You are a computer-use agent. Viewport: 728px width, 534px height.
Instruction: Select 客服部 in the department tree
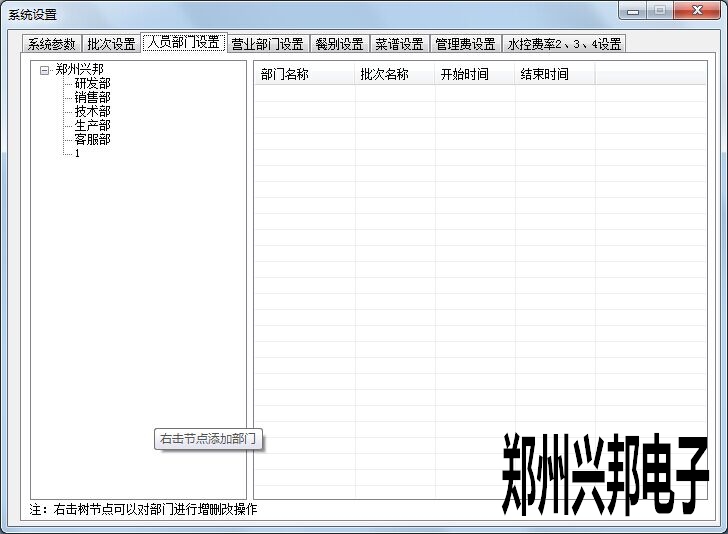[92, 139]
